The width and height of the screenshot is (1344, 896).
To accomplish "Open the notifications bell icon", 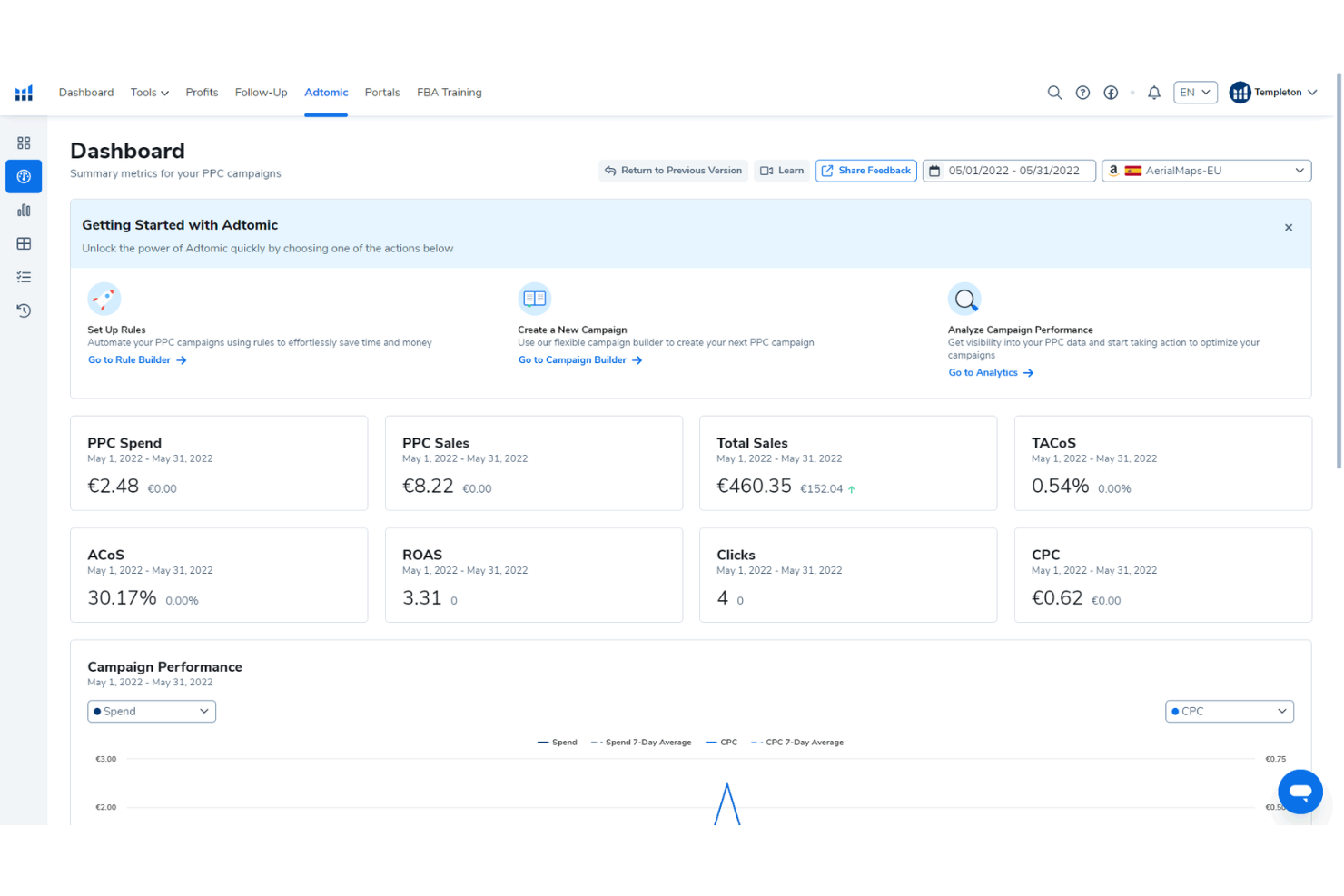I will click(x=1154, y=93).
